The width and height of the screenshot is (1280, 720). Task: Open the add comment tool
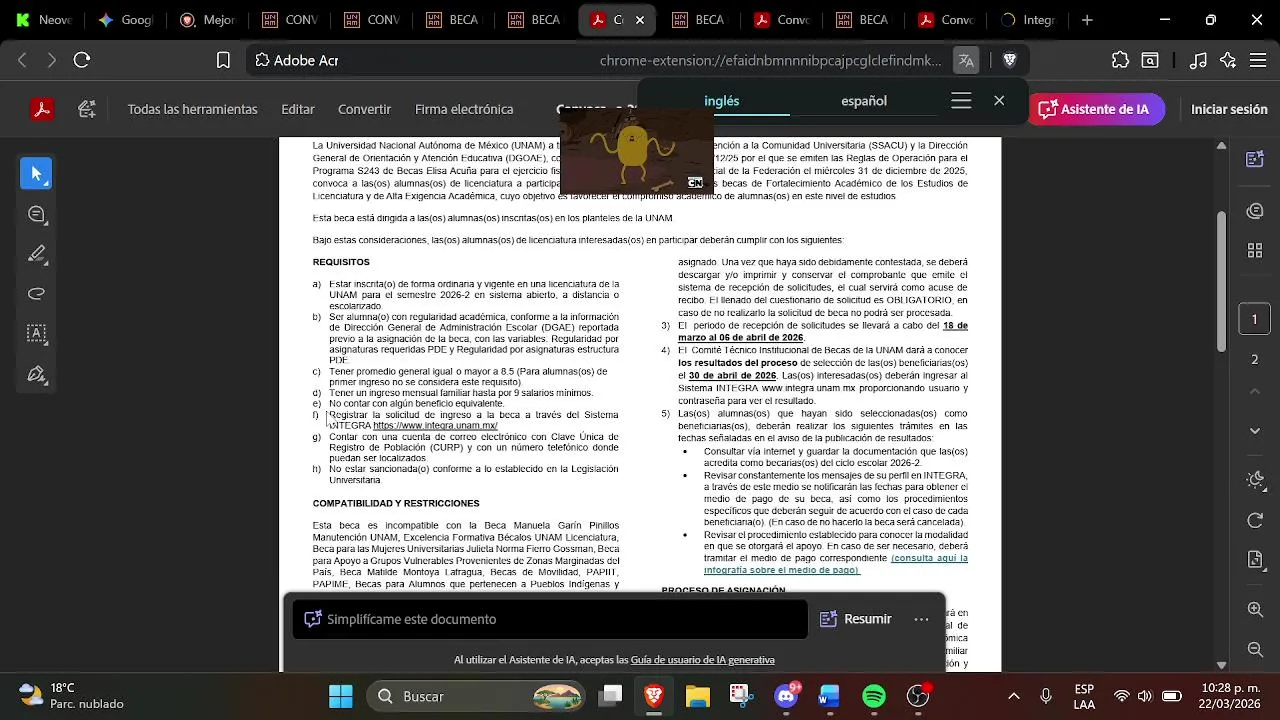click(x=37, y=215)
